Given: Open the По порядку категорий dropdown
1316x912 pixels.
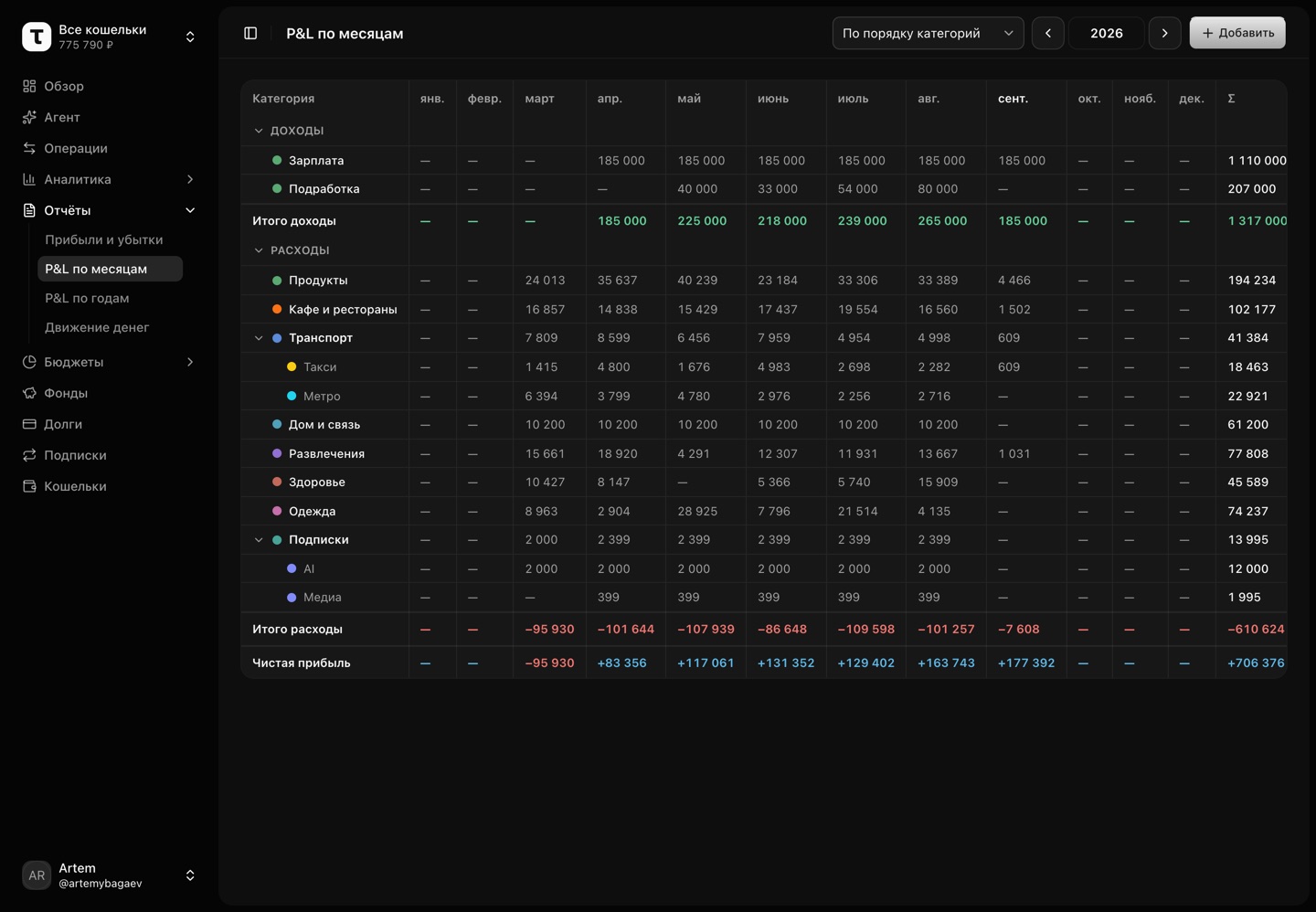Looking at the screenshot, I should click(x=928, y=33).
